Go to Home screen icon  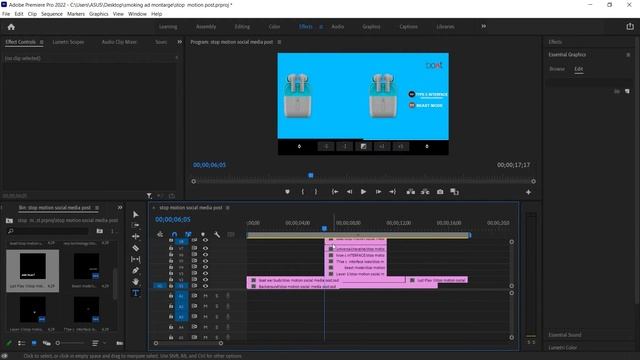tap(11, 27)
